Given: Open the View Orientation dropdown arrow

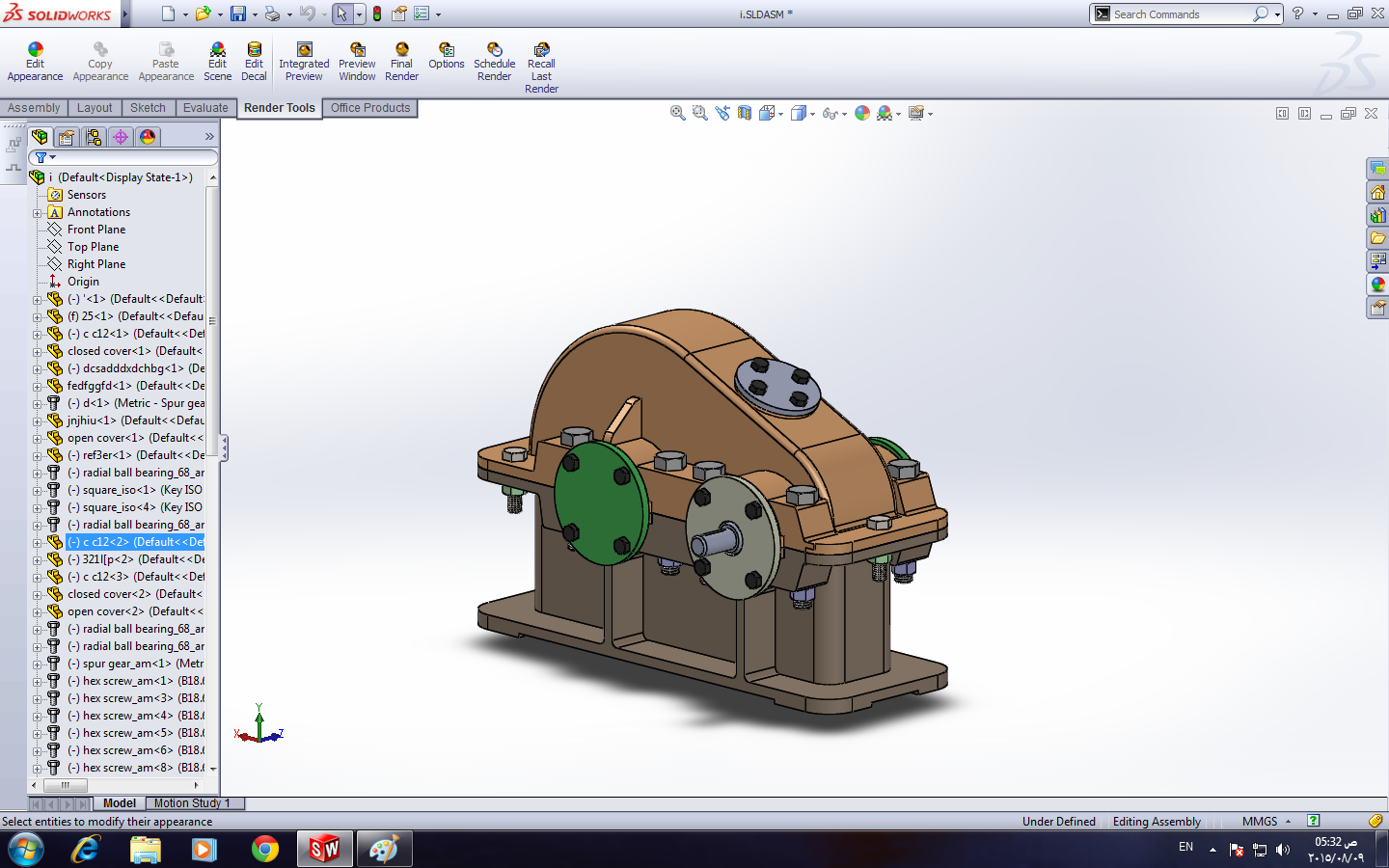Looking at the screenshot, I should point(780,114).
